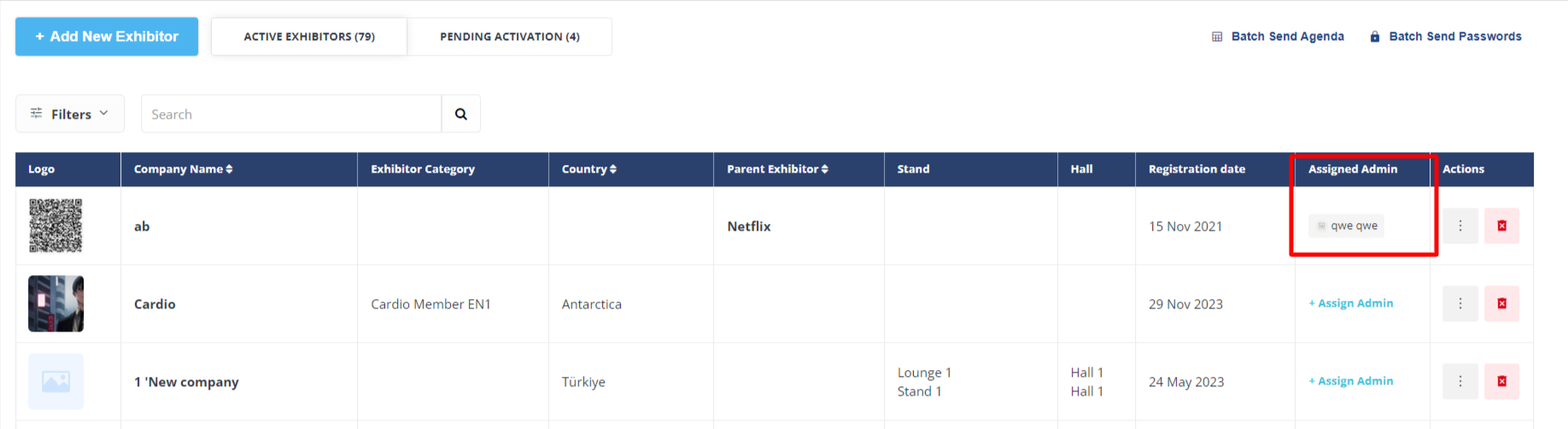Switch to Pending Activation (4) tab

[x=510, y=37]
